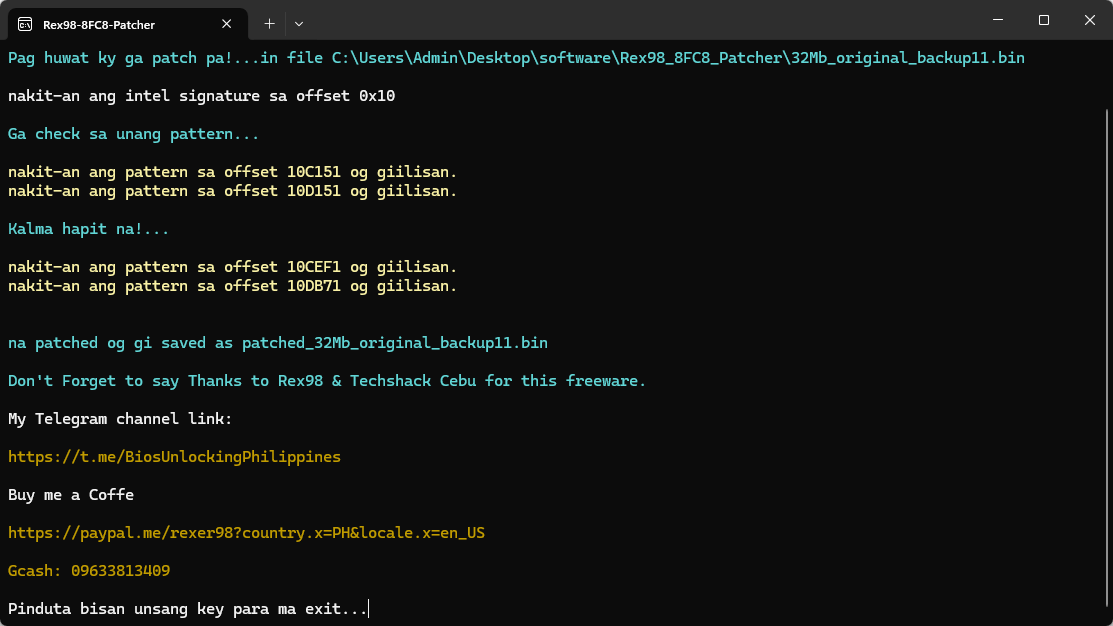Open a new tab with plus button
The width and height of the screenshot is (1113, 626).
click(269, 23)
